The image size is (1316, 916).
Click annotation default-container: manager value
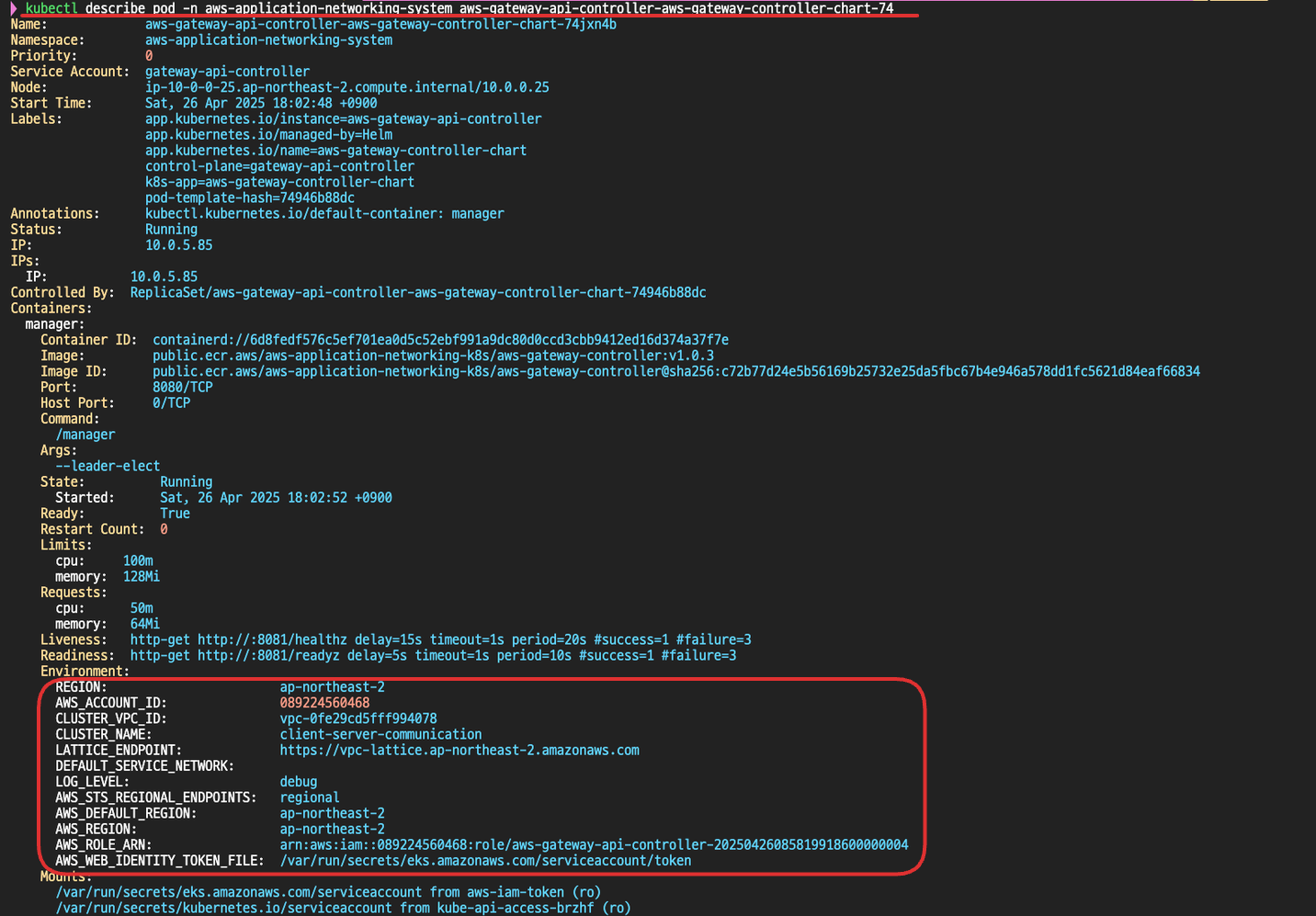[x=324, y=213]
